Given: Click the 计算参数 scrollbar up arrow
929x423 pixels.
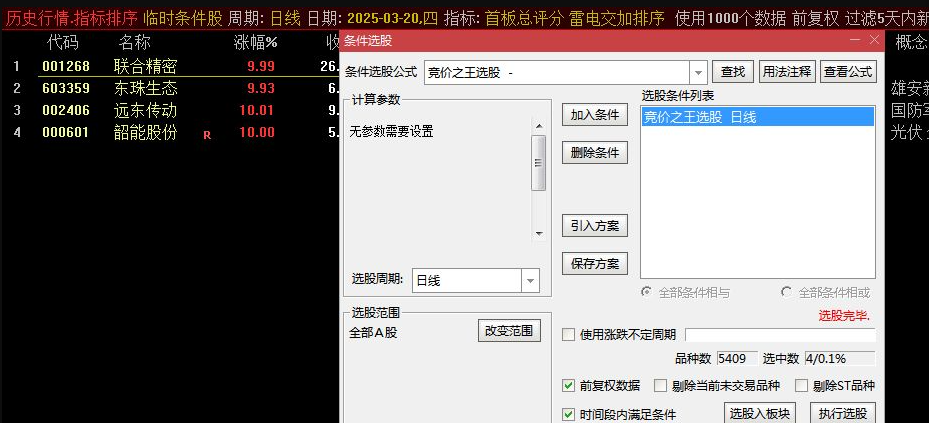Looking at the screenshot, I should [x=539, y=126].
